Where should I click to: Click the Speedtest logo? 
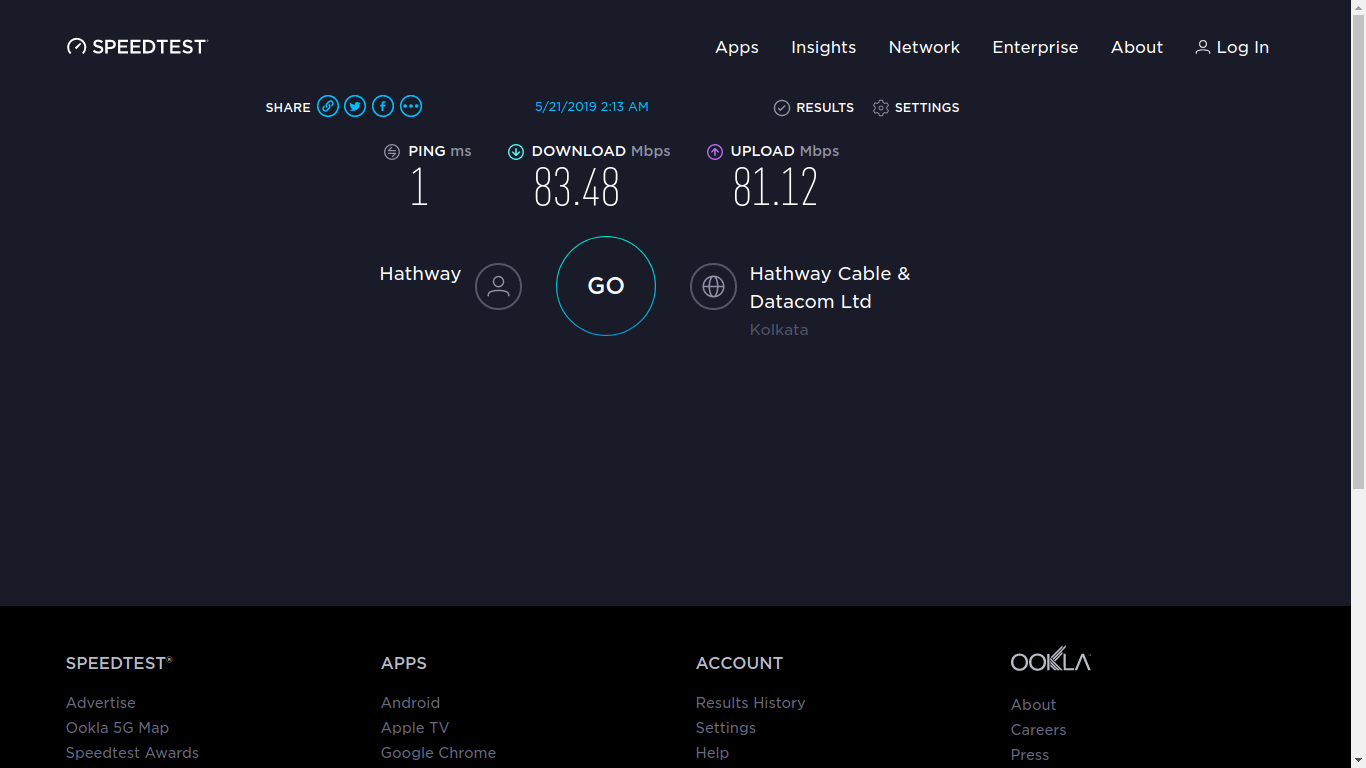(137, 47)
